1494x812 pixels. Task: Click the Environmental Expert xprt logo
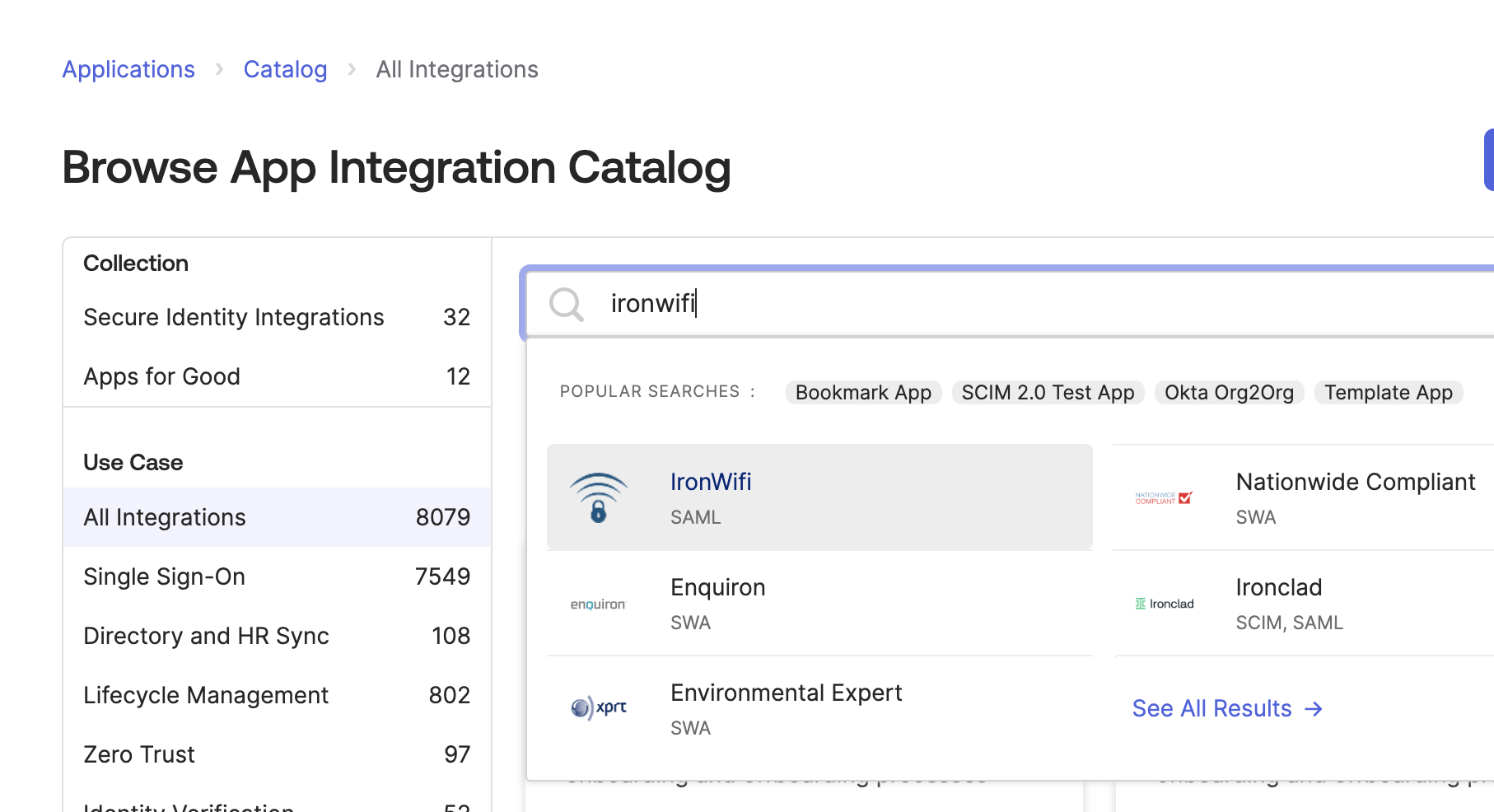pos(599,707)
